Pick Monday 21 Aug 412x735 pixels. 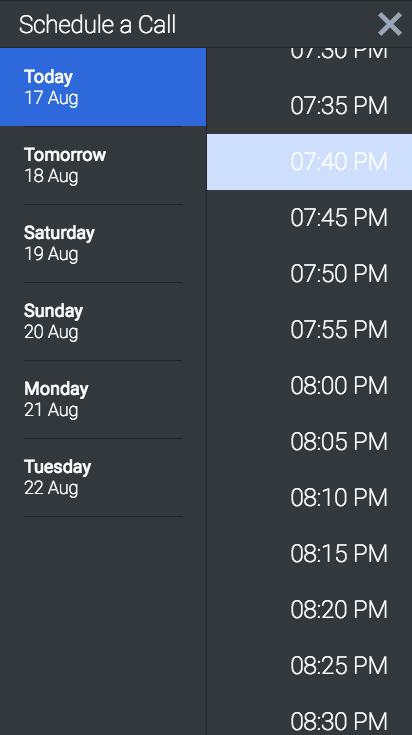(x=103, y=399)
